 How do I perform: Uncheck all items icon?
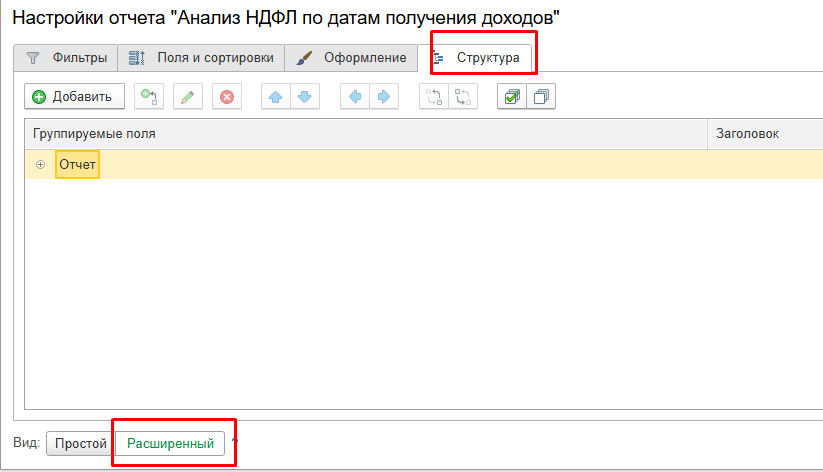pos(541,97)
